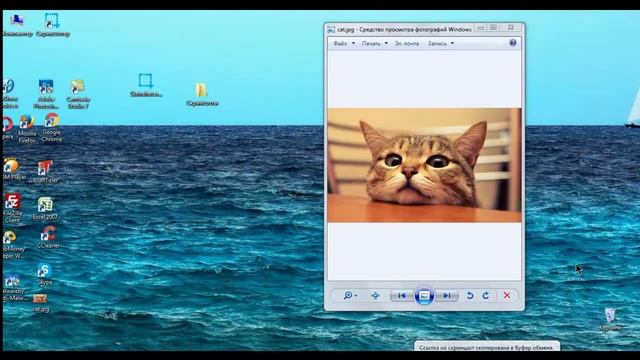The height and width of the screenshot is (360, 640).
Task: Select the Google Chrome shortcut
Action: coord(52,127)
